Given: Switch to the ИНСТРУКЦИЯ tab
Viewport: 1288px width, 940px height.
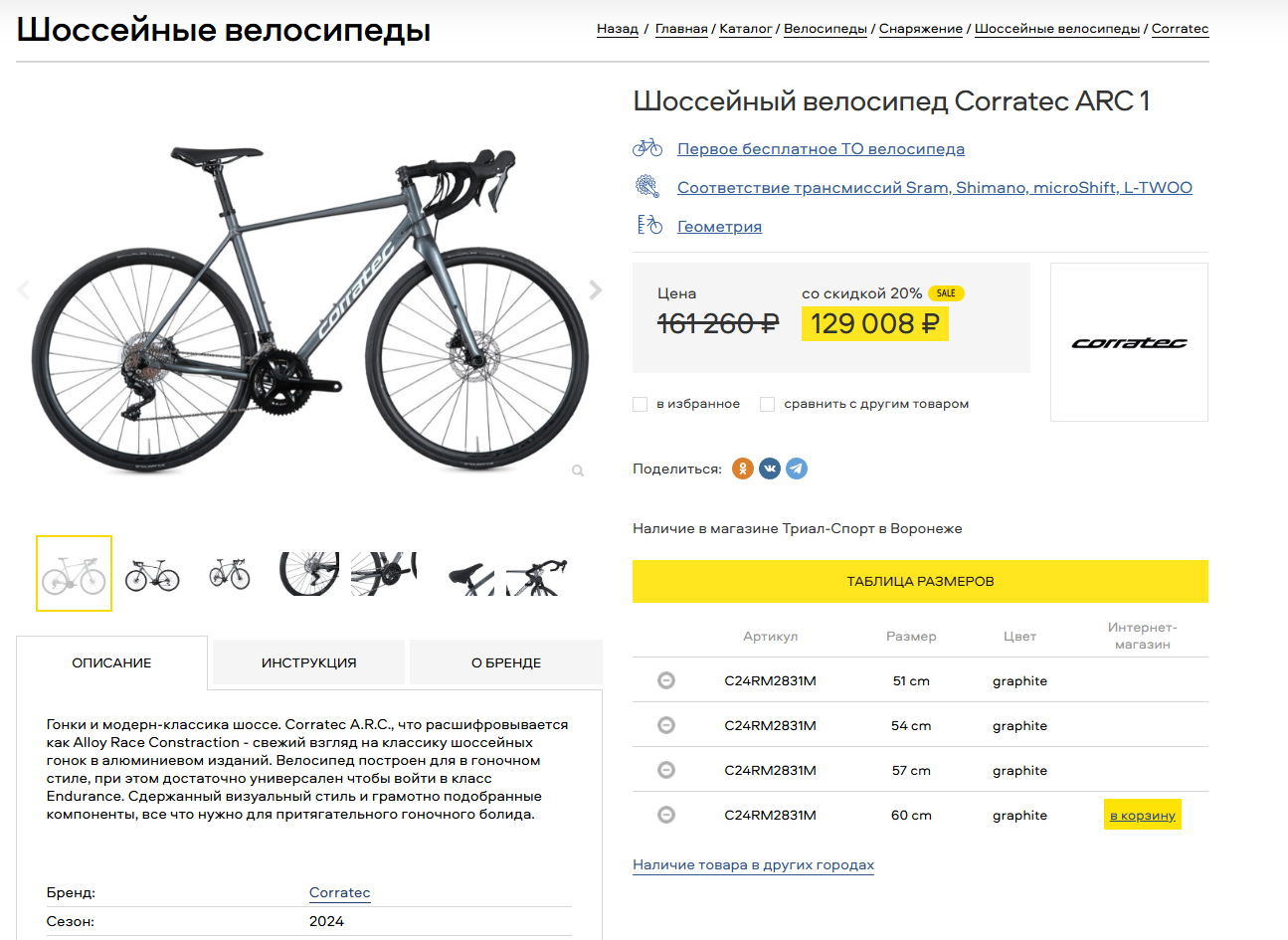Looking at the screenshot, I should click(x=308, y=662).
